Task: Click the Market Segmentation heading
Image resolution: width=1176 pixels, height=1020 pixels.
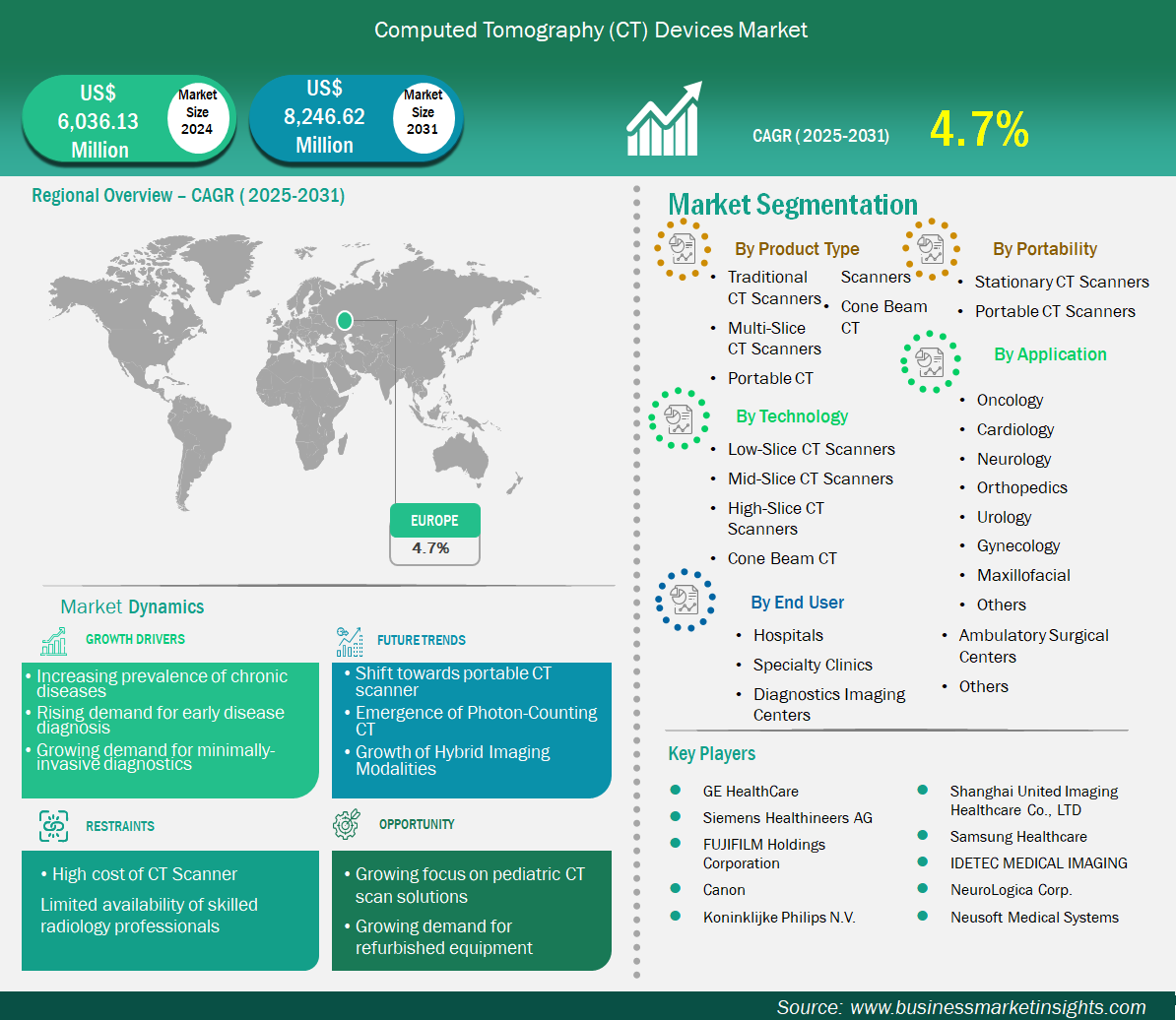Action: pos(793,205)
